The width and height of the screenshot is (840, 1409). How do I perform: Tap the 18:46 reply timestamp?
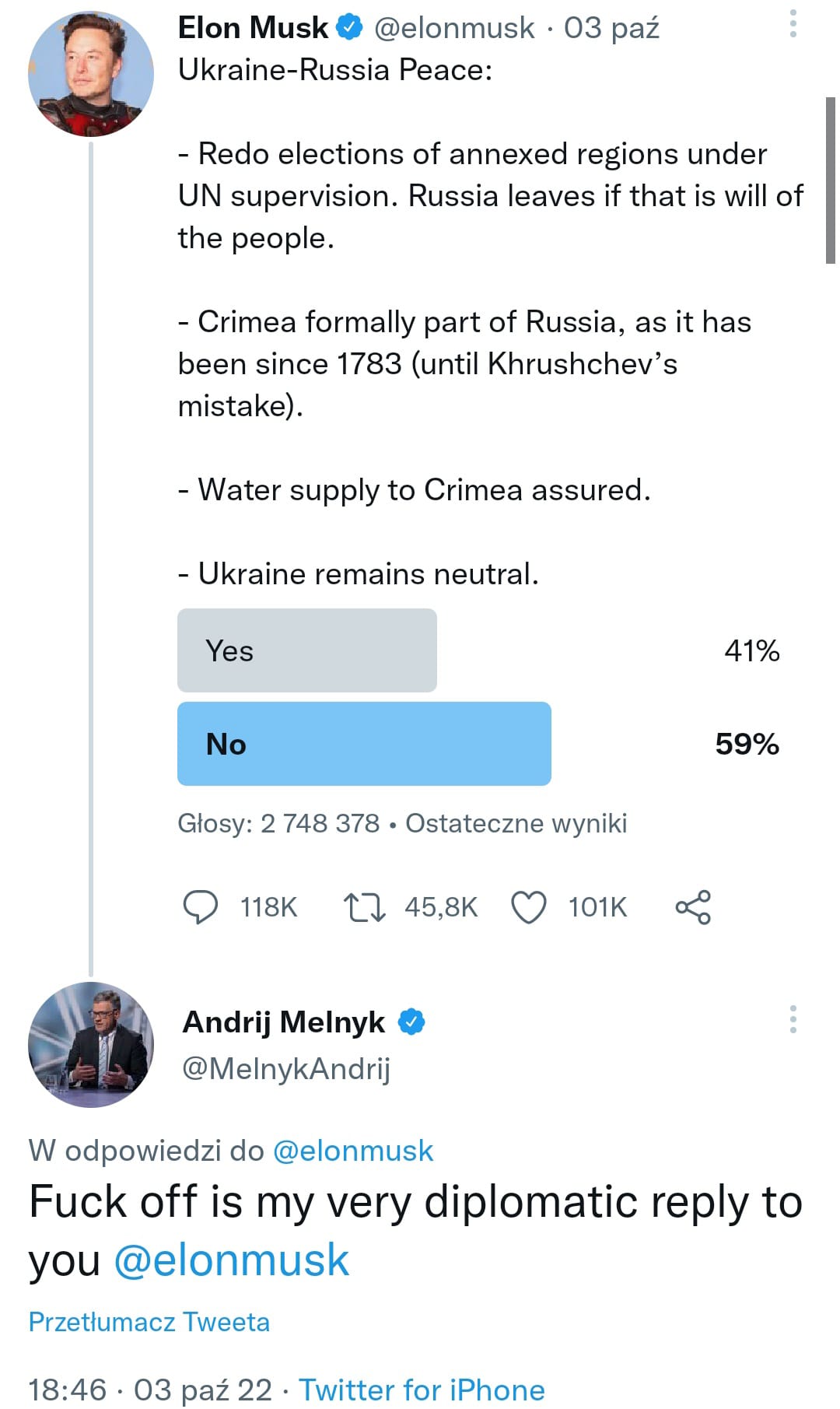tap(67, 1390)
